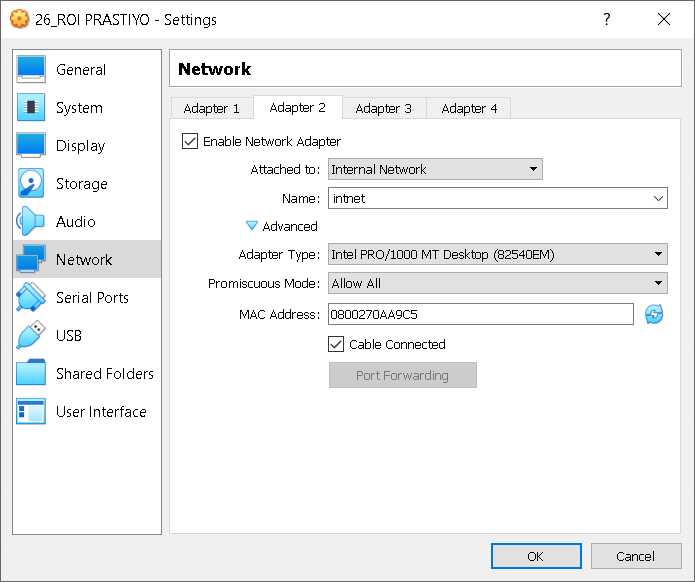
Task: Uncheck Enable Network Adapter checkbox
Action: [x=190, y=141]
